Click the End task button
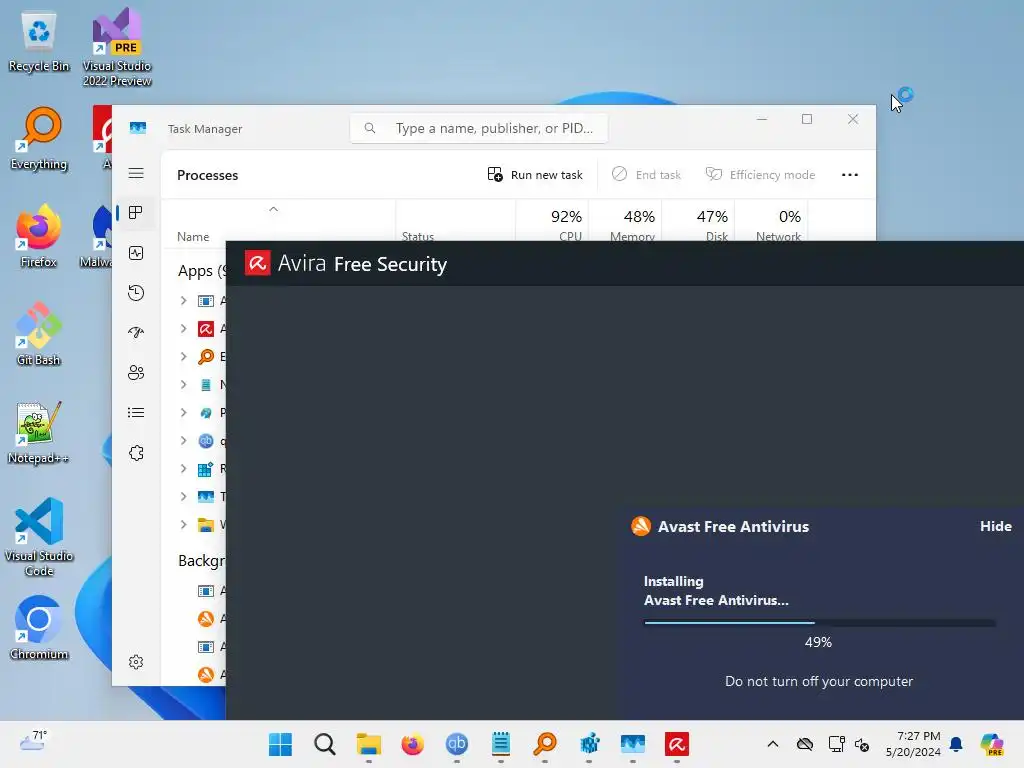This screenshot has height=768, width=1024. (x=647, y=174)
